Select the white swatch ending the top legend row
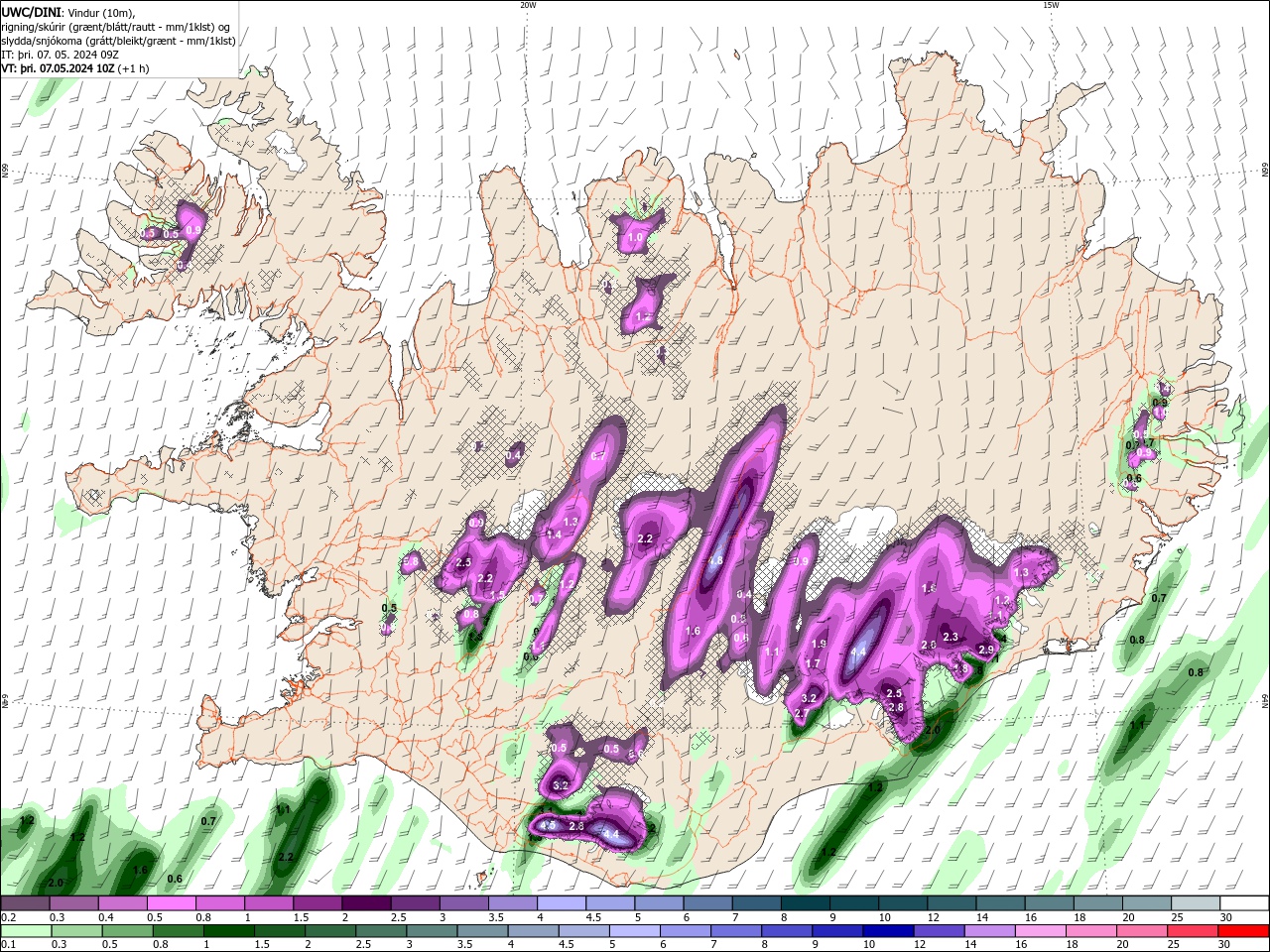 point(1244,902)
